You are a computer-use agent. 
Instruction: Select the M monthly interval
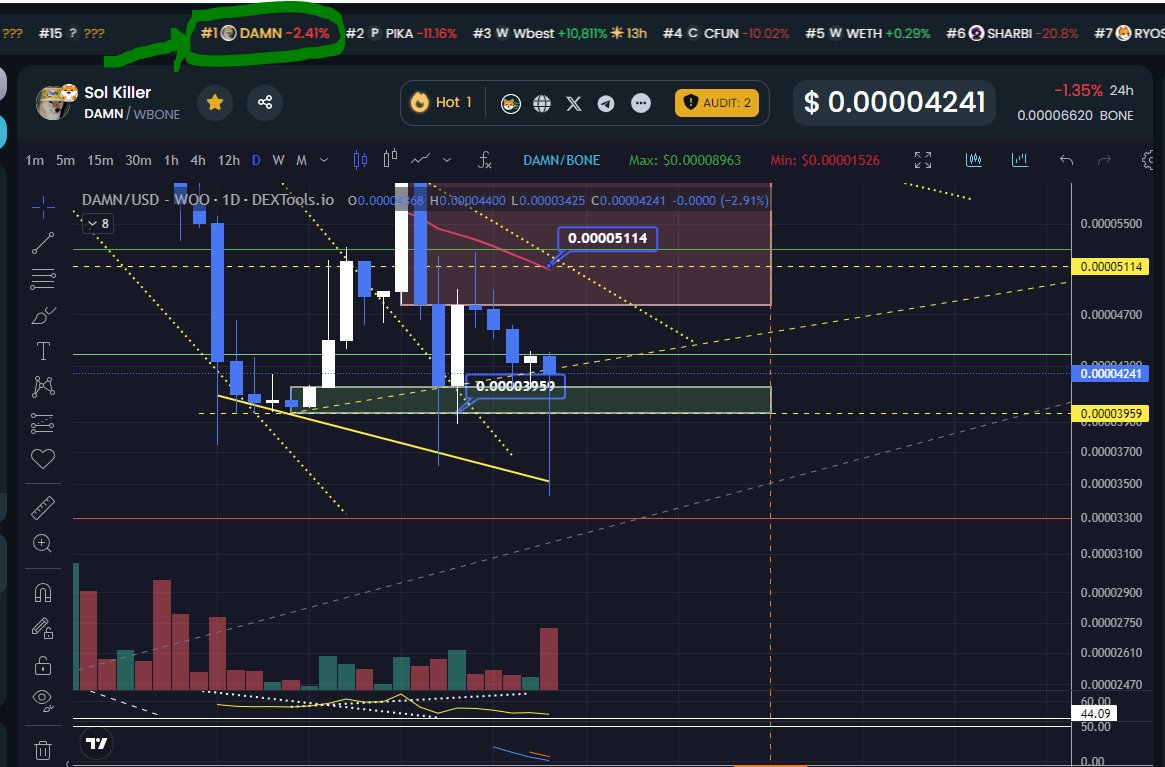coord(301,160)
